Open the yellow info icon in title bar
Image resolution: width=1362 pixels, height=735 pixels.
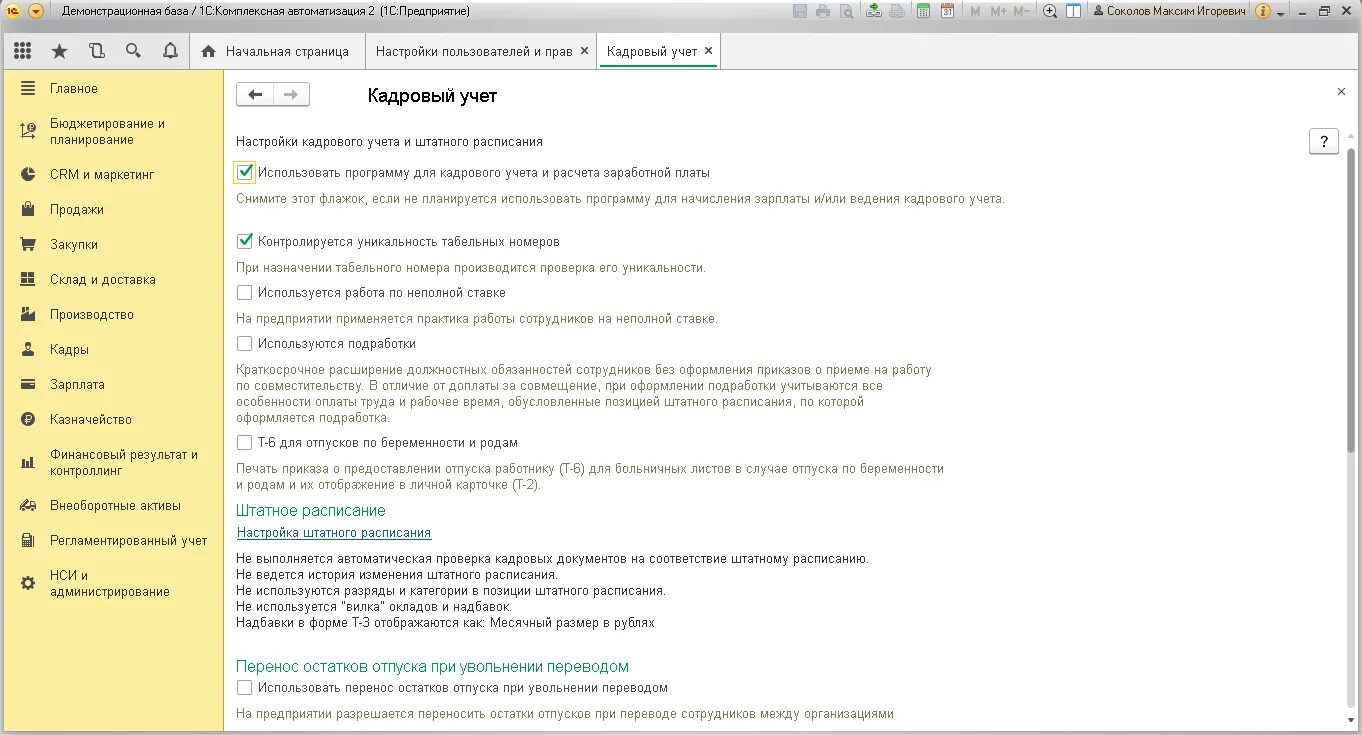pyautogui.click(x=1262, y=11)
